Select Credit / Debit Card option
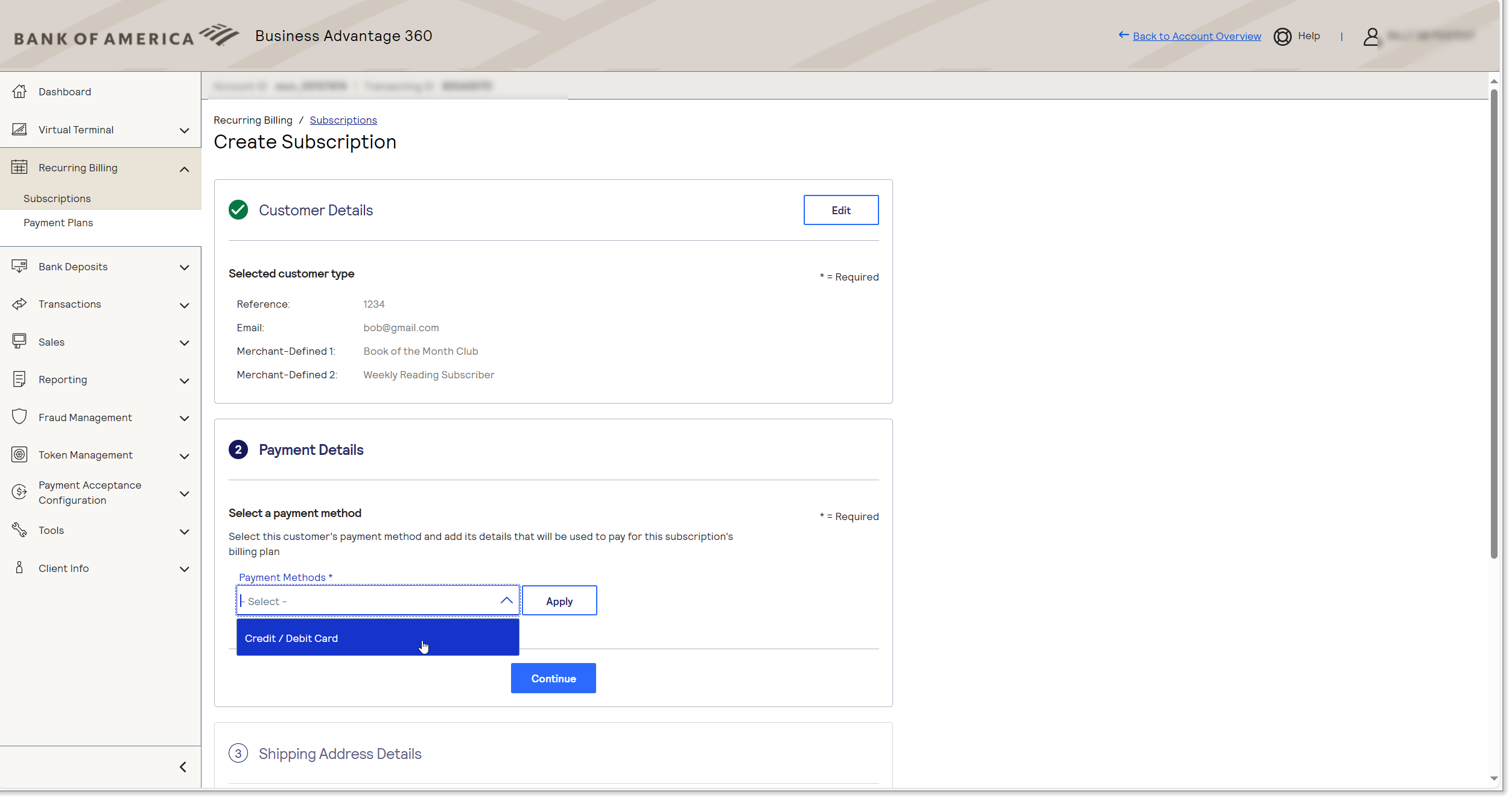This screenshot has width=1512, height=800. [x=377, y=638]
